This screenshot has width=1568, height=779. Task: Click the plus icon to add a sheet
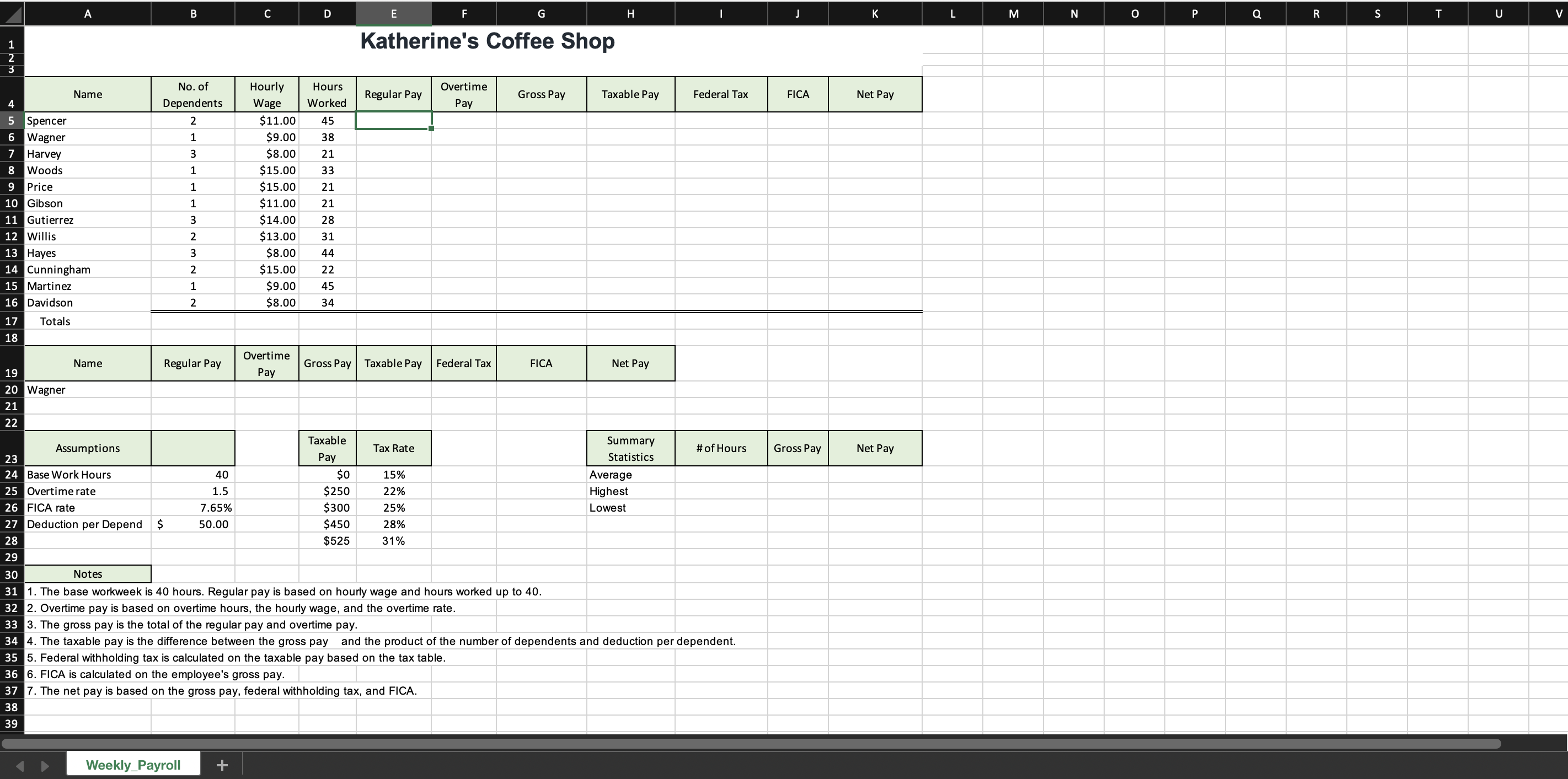tap(222, 765)
